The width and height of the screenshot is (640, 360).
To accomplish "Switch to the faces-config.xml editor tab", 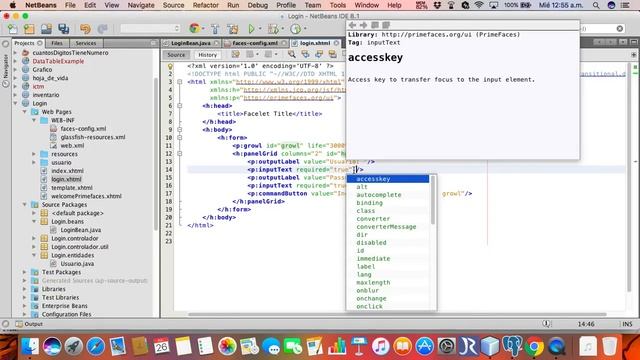I will coord(255,43).
